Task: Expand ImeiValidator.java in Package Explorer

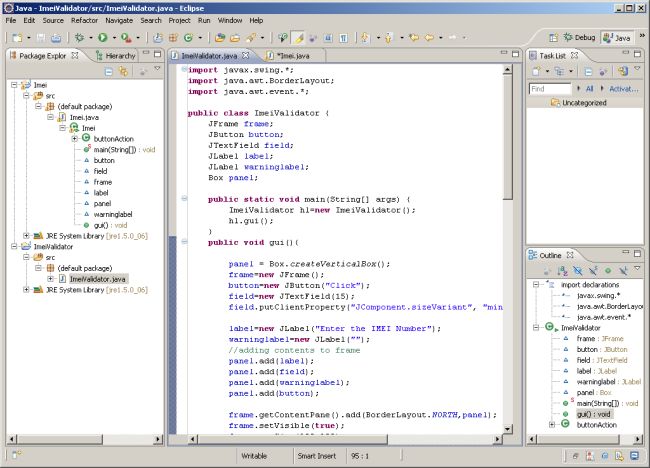Action: 51,278
